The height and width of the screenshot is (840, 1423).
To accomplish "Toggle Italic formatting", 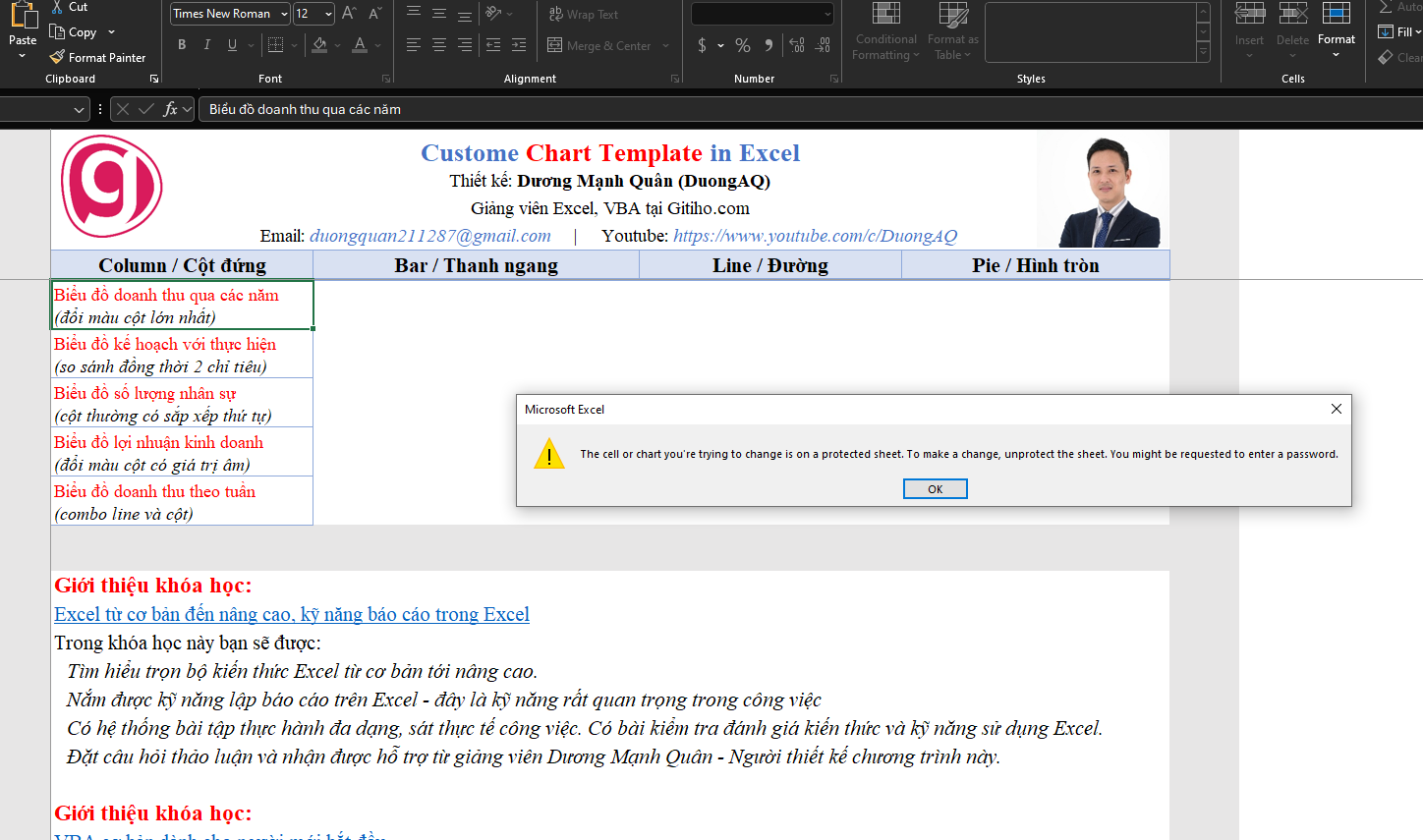I will click(207, 45).
